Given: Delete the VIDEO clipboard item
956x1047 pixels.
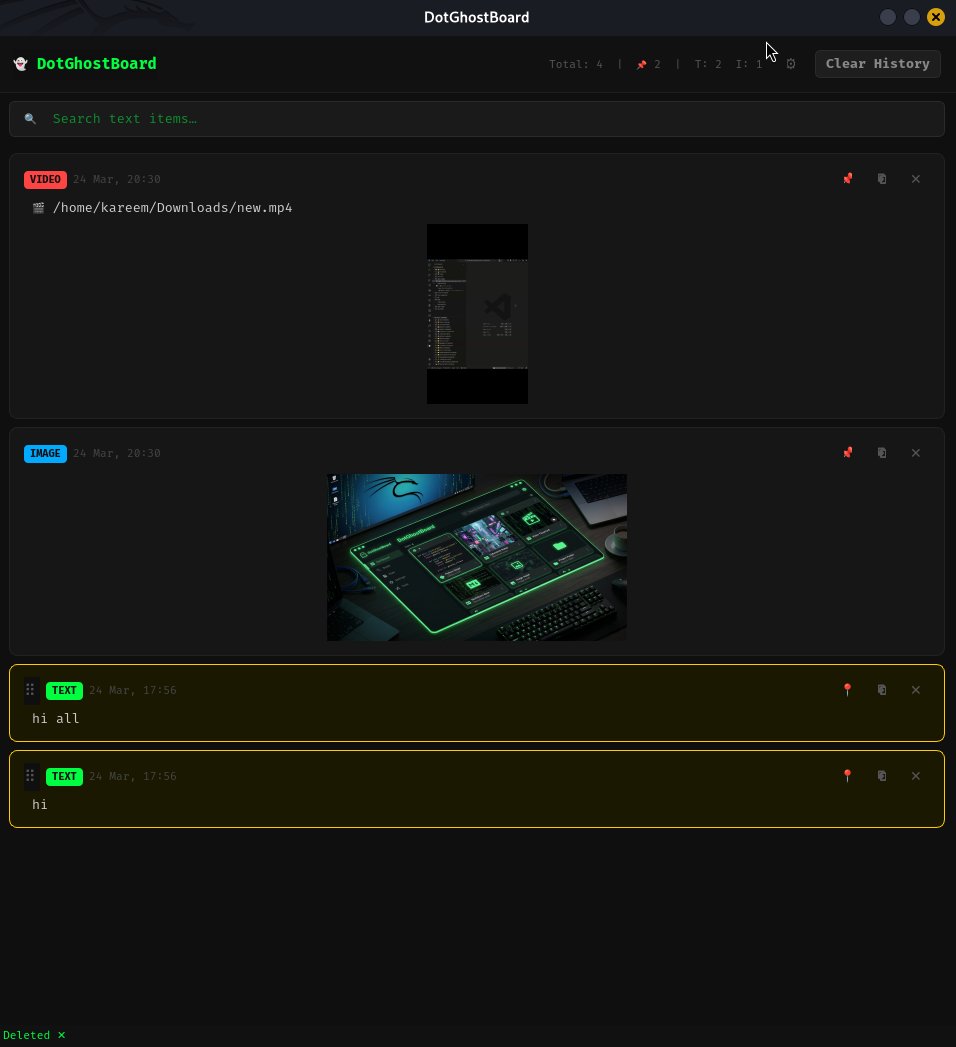Looking at the screenshot, I should (x=916, y=179).
